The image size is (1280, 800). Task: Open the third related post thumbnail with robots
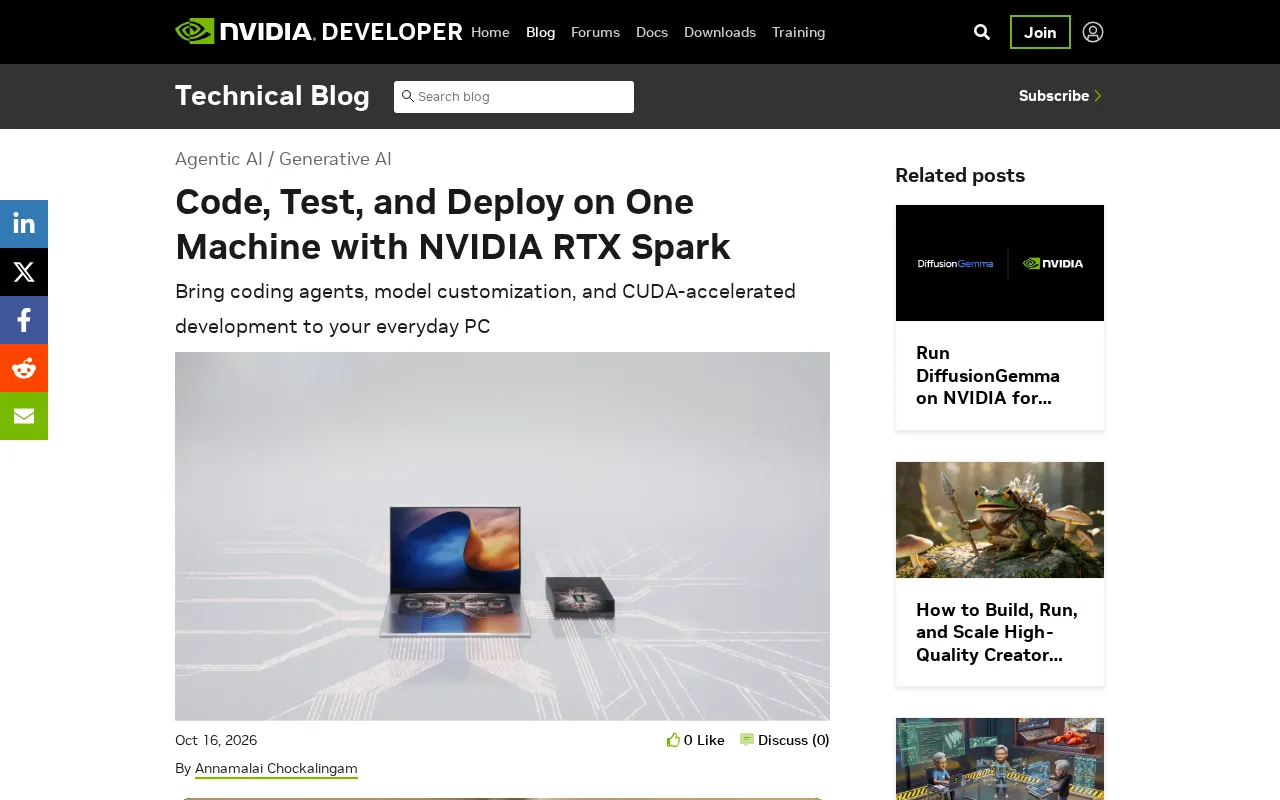[x=1000, y=759]
